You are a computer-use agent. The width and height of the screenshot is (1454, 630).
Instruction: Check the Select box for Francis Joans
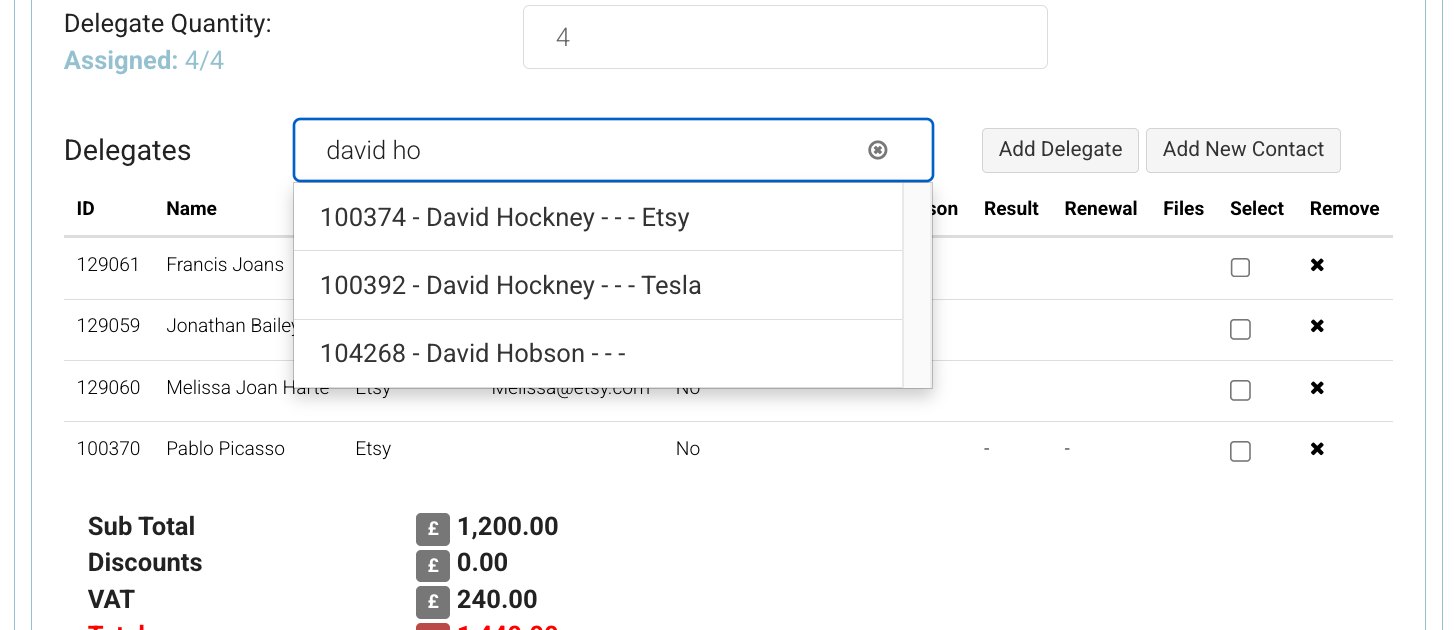[1240, 267]
